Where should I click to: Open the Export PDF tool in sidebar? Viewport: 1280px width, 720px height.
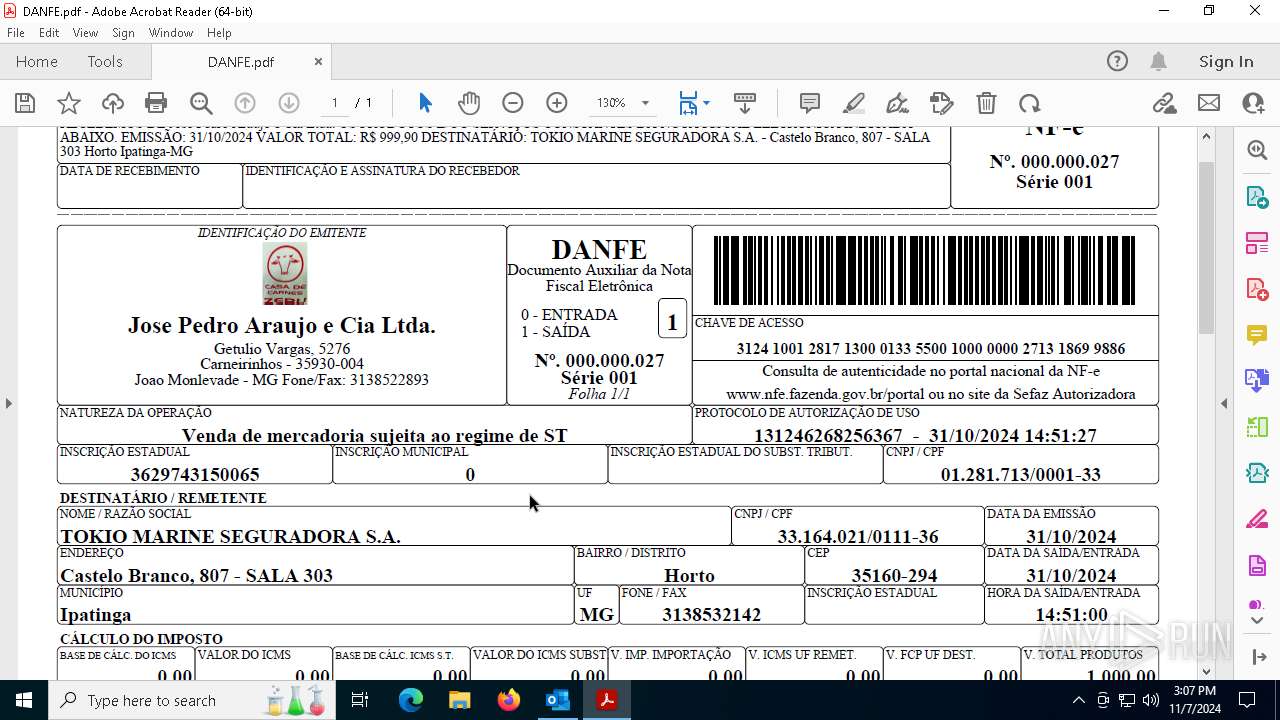pos(1257,196)
